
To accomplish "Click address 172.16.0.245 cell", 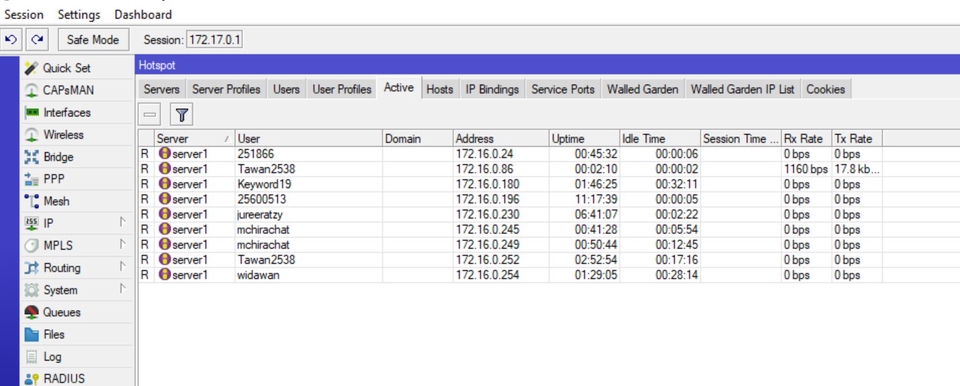I will (x=501, y=230).
